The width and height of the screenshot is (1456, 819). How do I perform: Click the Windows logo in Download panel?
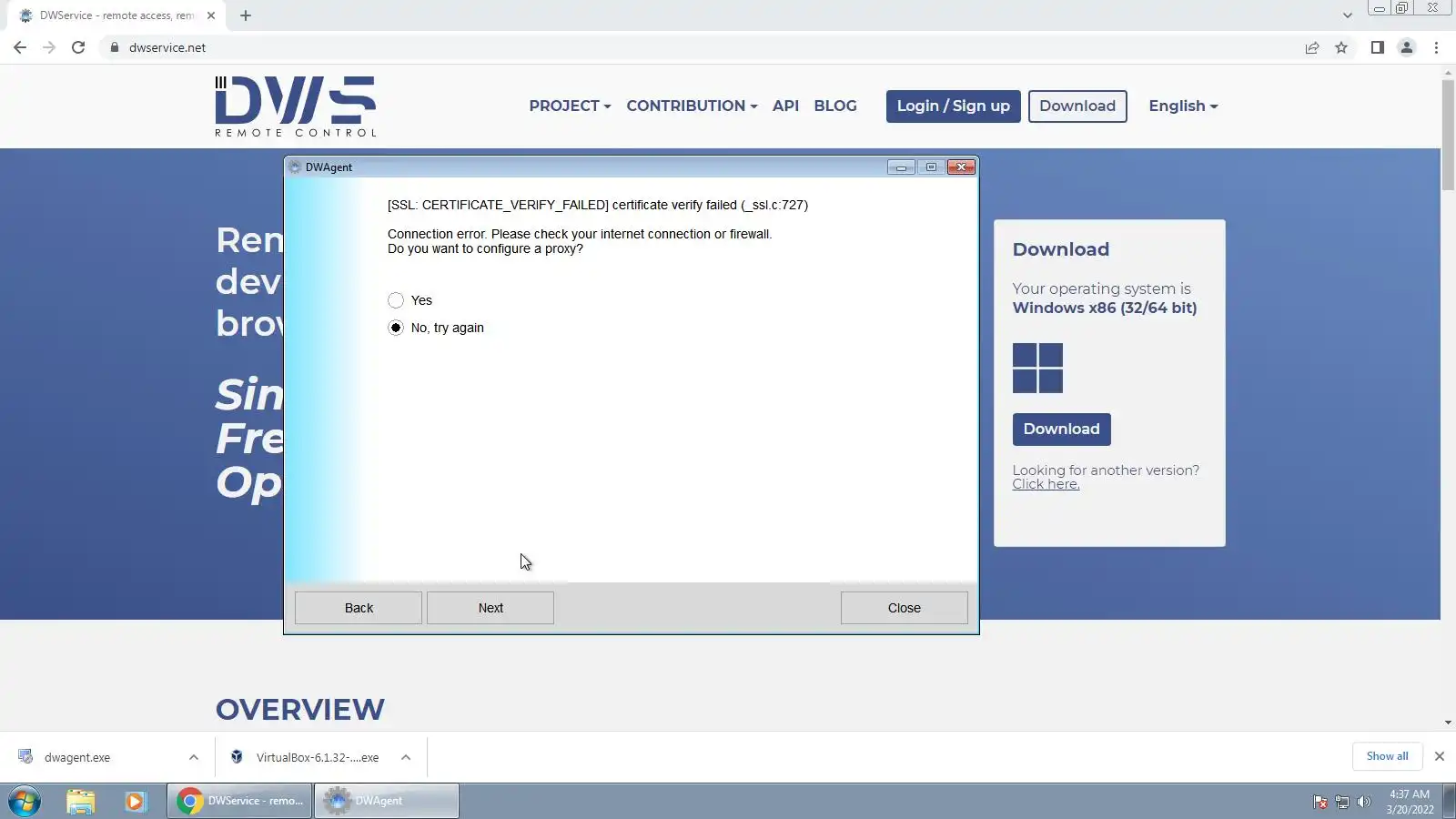1037,368
